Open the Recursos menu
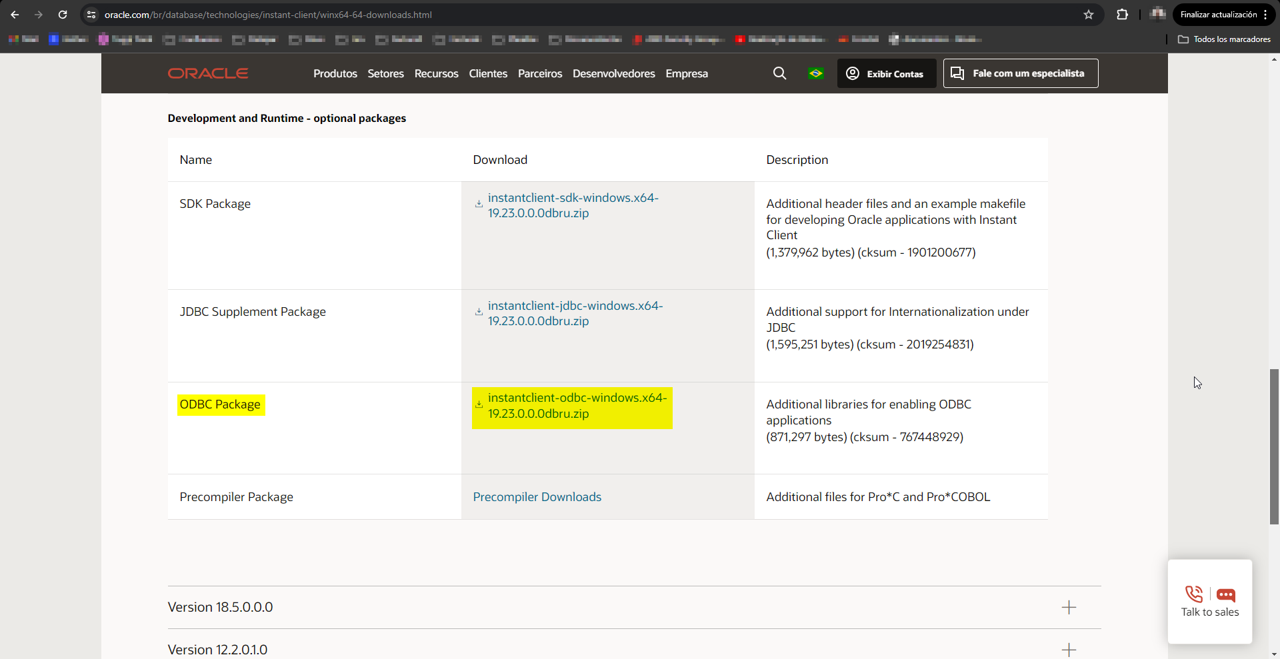Screen dimensions: 1280x659 click(x=436, y=73)
